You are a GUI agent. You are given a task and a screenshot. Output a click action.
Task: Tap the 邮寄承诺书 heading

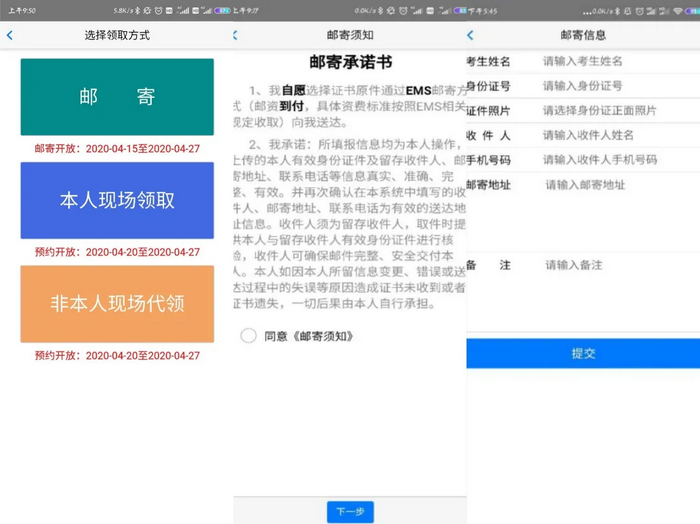click(x=349, y=62)
